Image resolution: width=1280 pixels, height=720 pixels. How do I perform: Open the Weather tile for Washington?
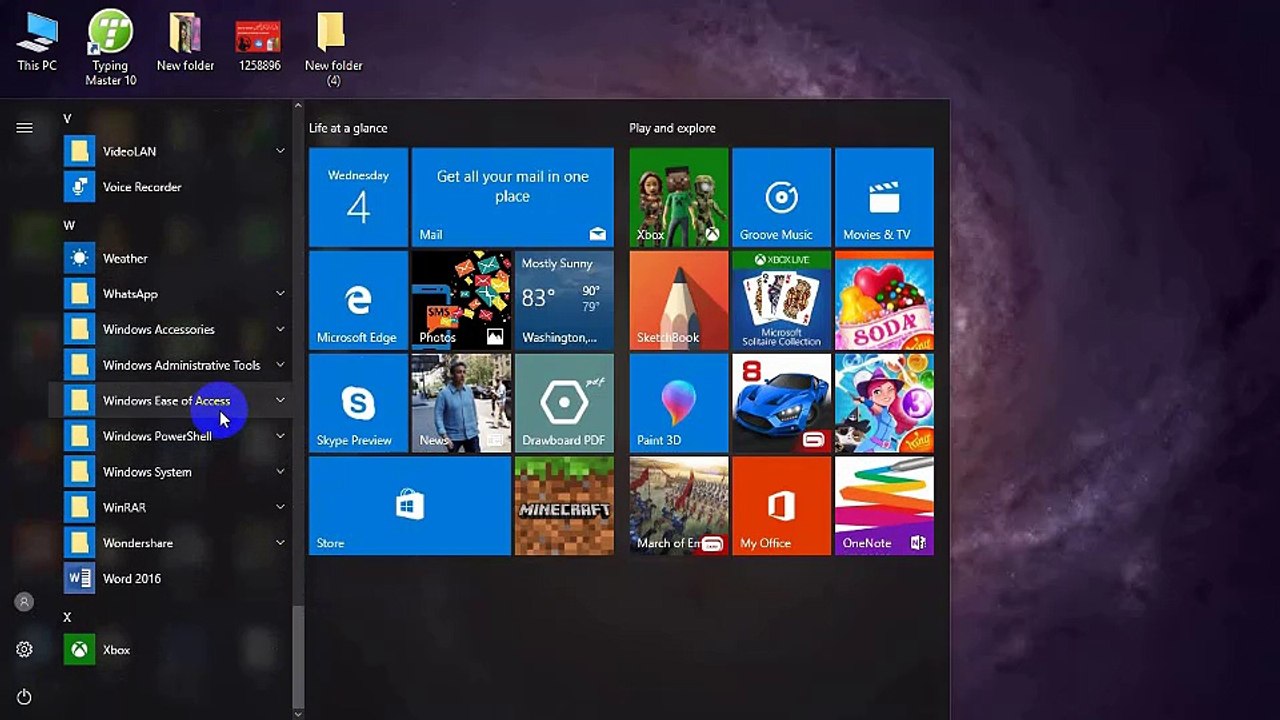tap(564, 300)
